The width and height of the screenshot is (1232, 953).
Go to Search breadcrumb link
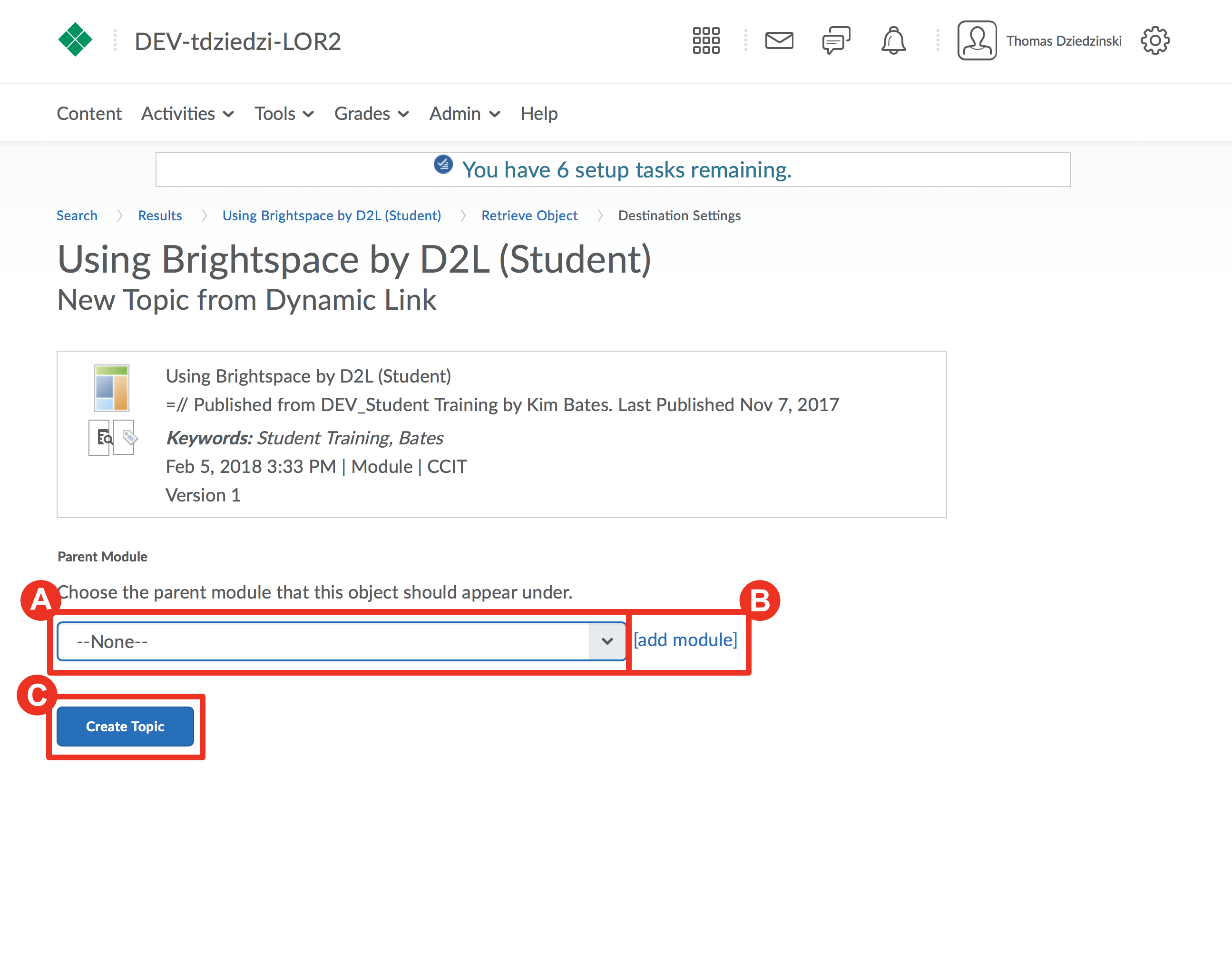point(77,216)
